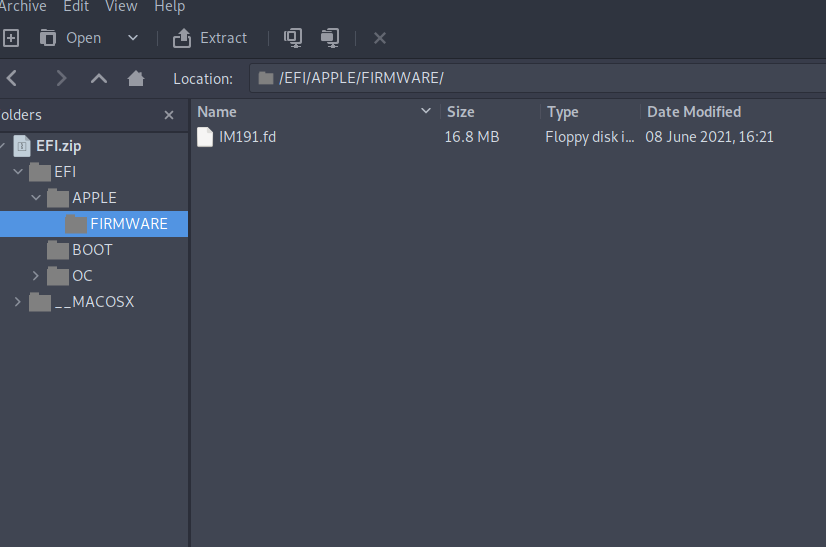826x547 pixels.
Task: Go back with the left arrow
Action: 12,79
